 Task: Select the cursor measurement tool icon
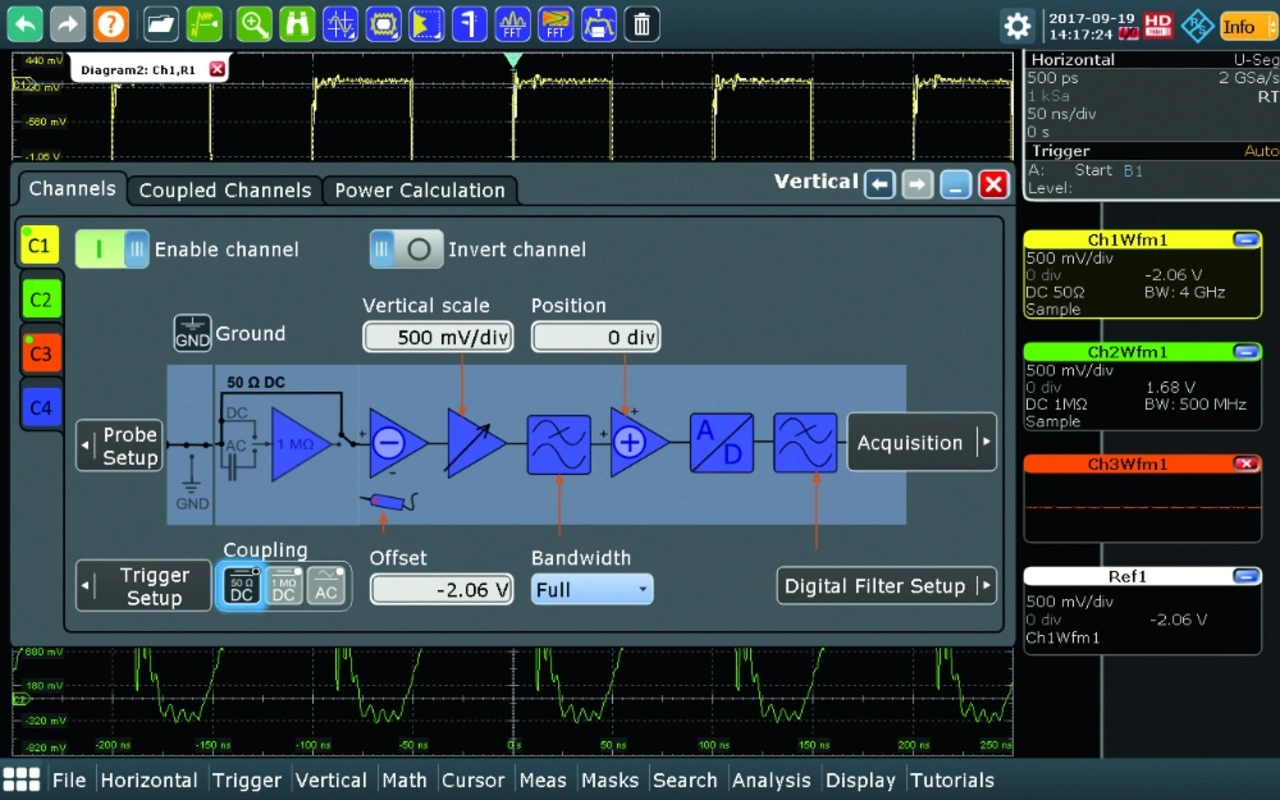point(340,24)
